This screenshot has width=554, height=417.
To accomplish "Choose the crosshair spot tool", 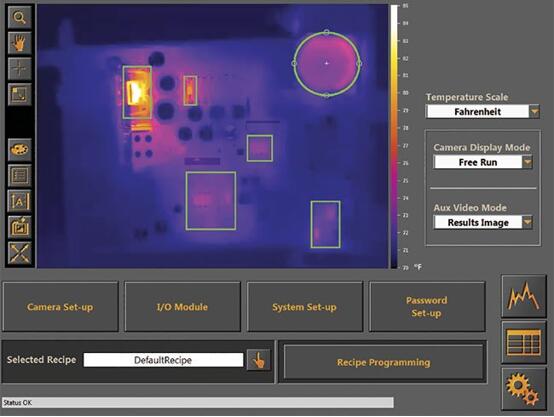I will [x=19, y=69].
